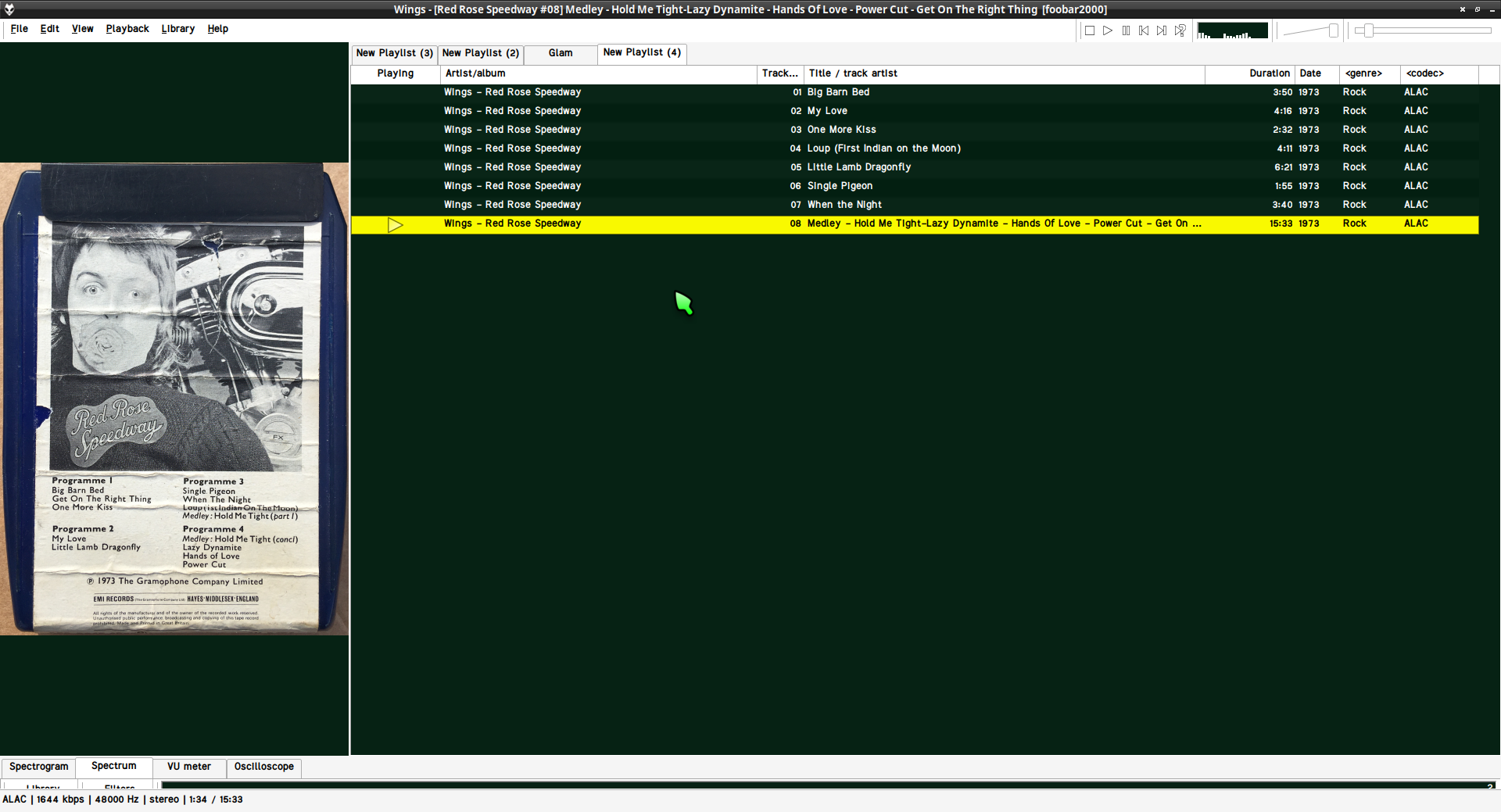Click the 6:21 duration cell

(1283, 167)
